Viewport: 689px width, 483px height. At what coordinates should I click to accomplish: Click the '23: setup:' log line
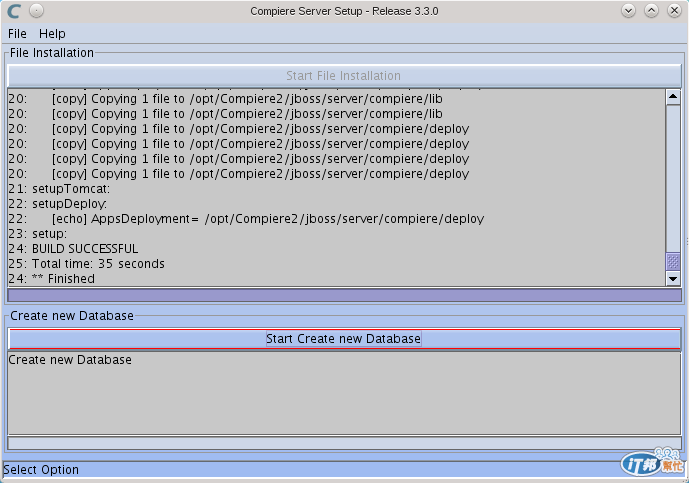coord(38,234)
